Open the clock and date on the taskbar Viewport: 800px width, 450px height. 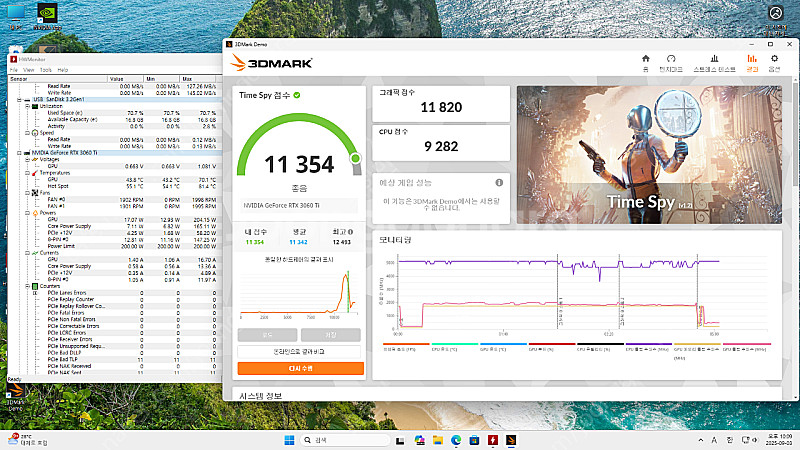(x=779, y=440)
